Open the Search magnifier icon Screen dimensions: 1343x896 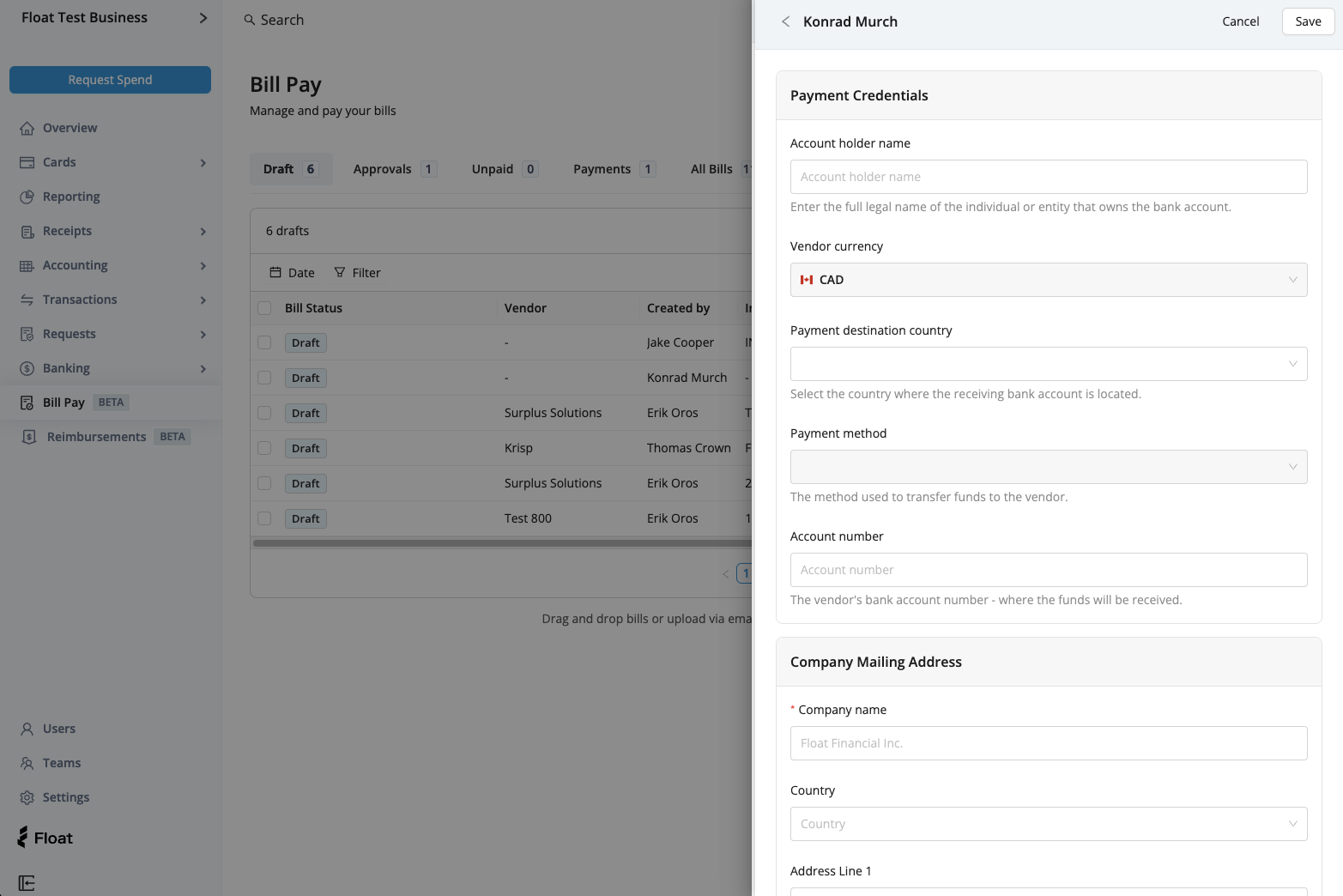(x=249, y=19)
